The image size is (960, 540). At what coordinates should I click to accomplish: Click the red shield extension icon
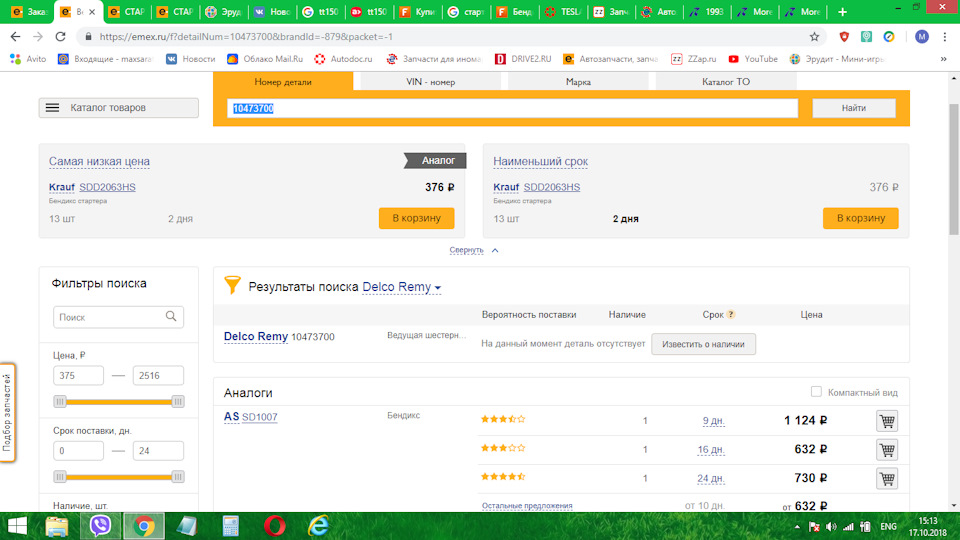(x=844, y=37)
